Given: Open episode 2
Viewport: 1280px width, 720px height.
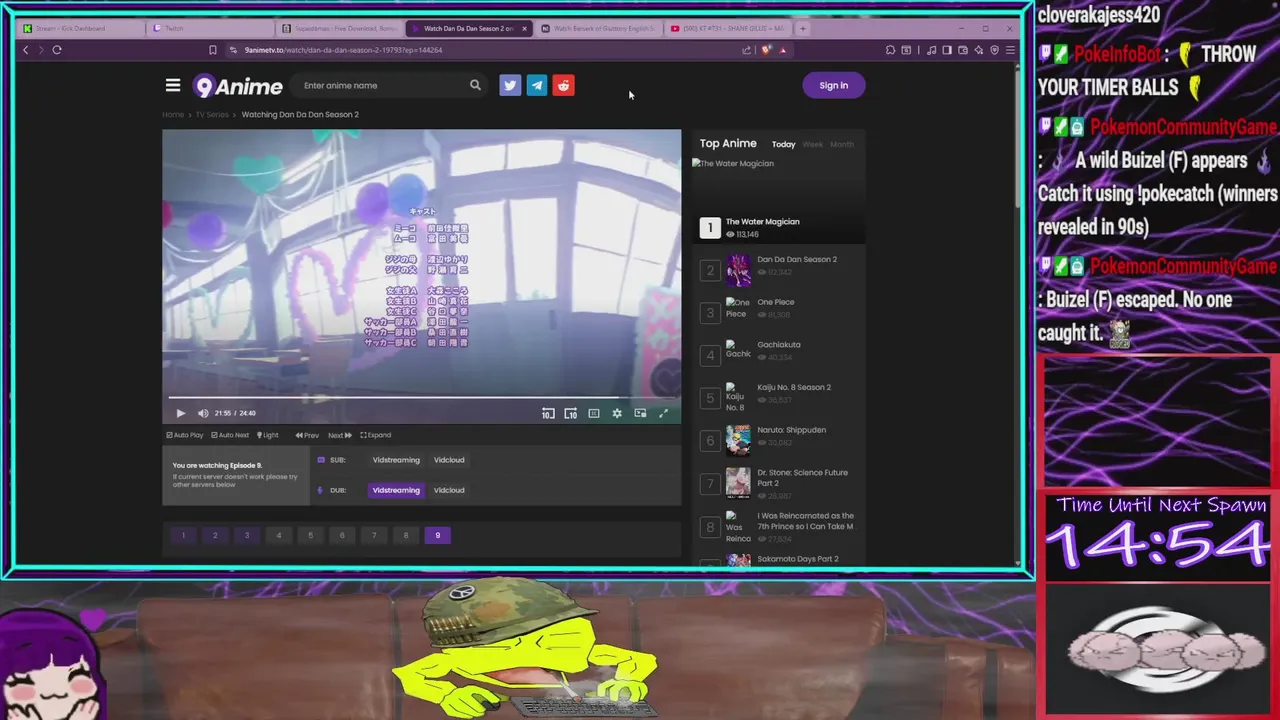Looking at the screenshot, I should point(215,535).
